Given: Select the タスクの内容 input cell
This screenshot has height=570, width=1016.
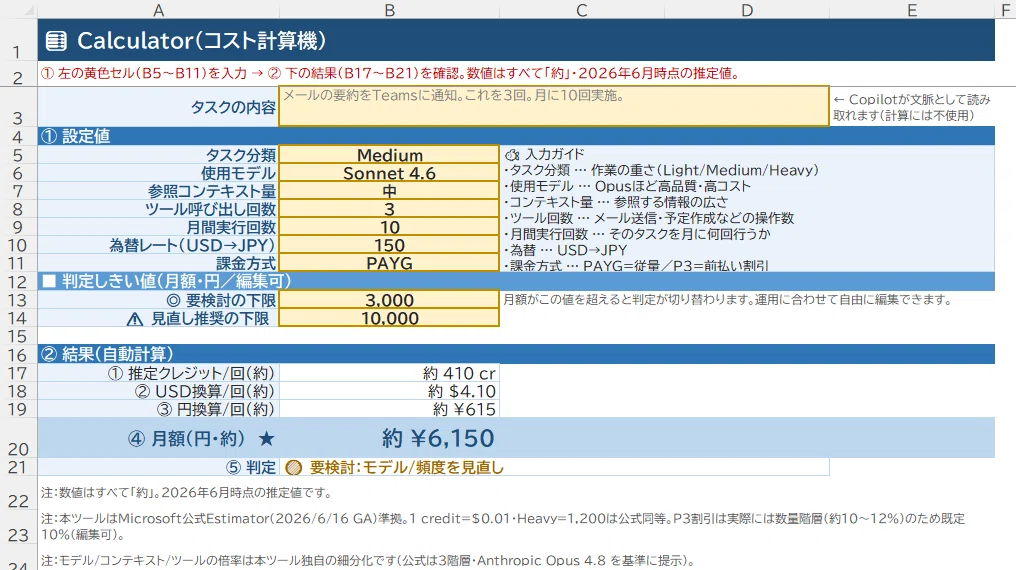Looking at the screenshot, I should pyautogui.click(x=554, y=106).
